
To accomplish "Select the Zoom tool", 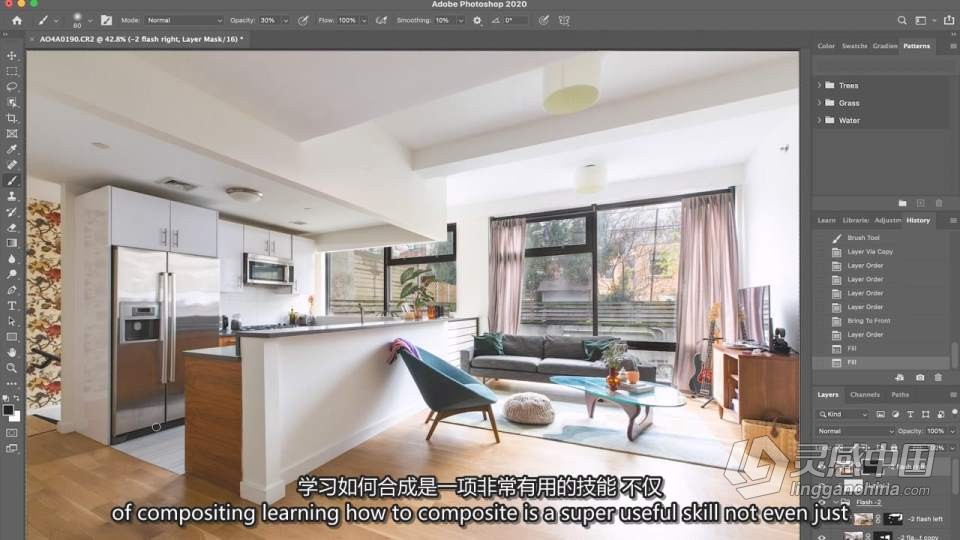I will [x=12, y=368].
